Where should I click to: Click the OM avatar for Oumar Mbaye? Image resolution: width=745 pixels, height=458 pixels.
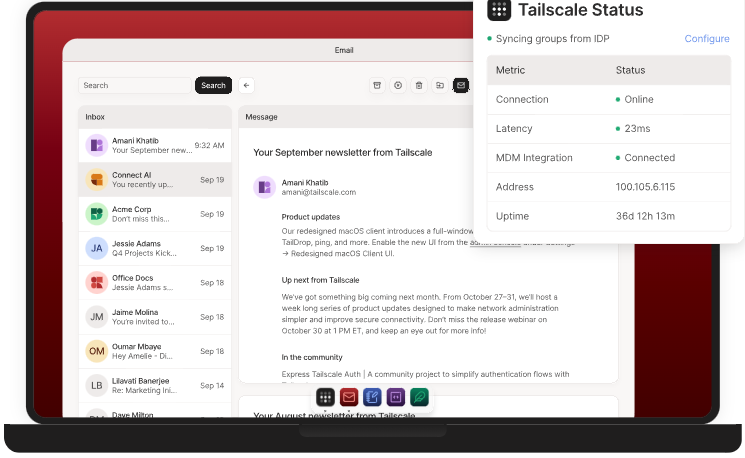pyautogui.click(x=96, y=351)
